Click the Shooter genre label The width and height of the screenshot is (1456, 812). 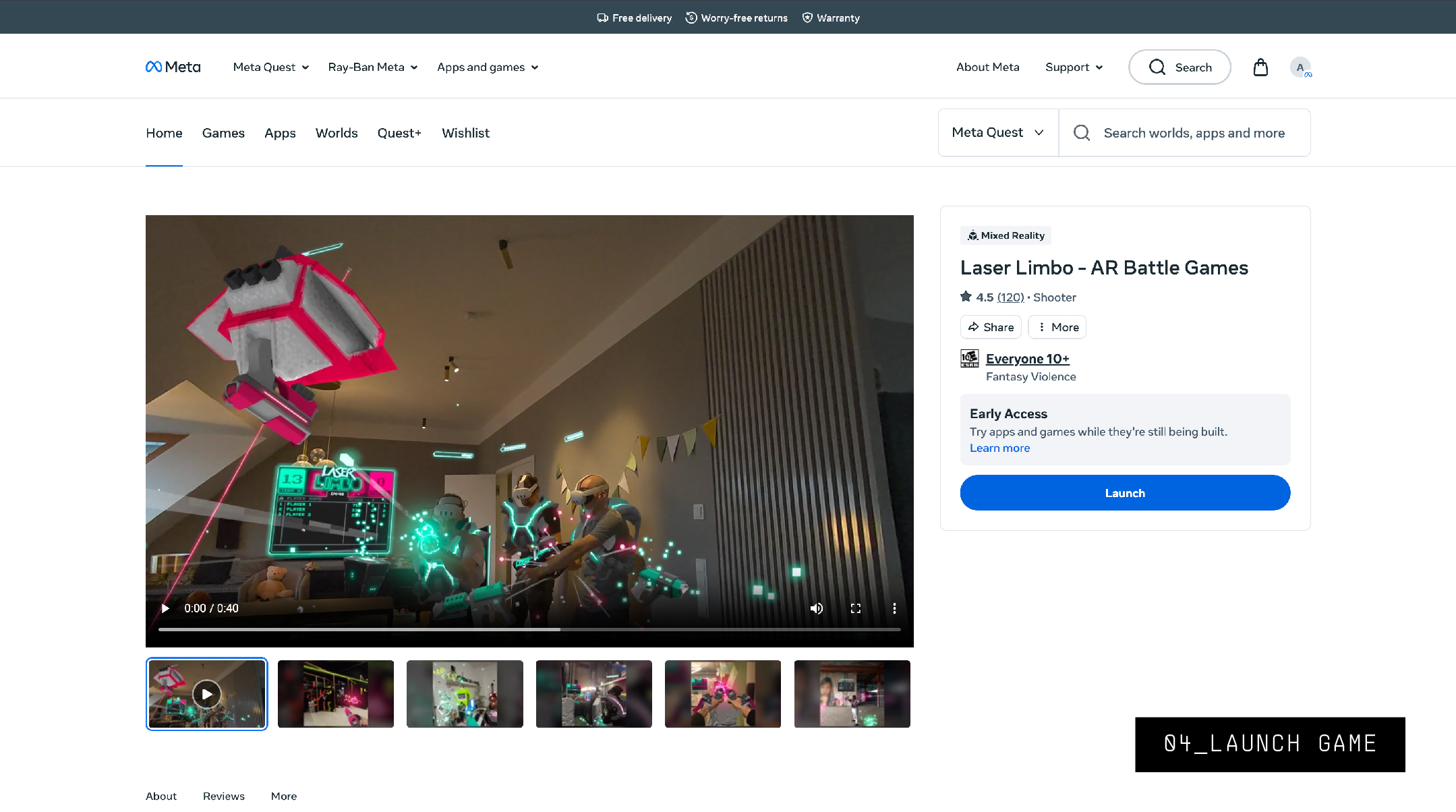point(1055,297)
